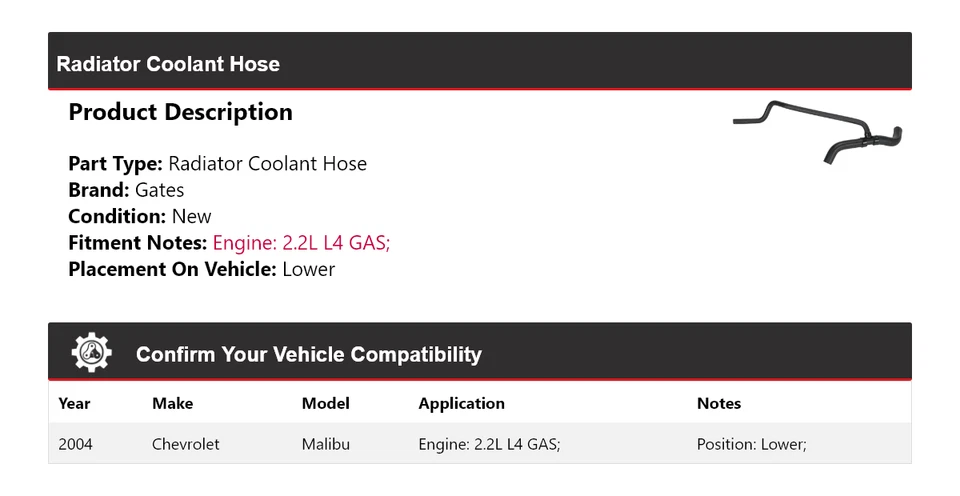This screenshot has height=496, width=960.
Task: Select the Confirm Your Vehicle Compatibility header
Action: [x=308, y=355]
